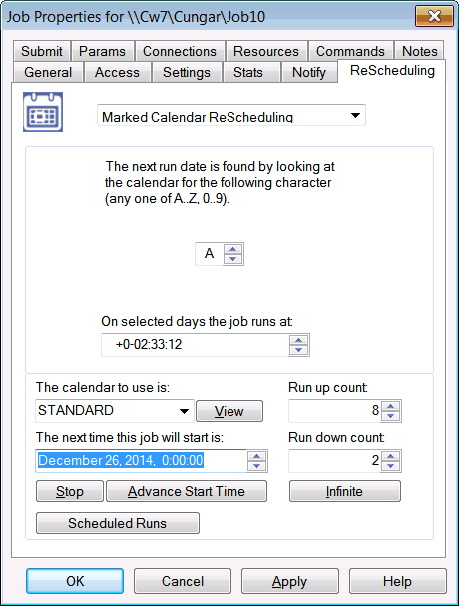Increment the calendar character with the up arrow
Viewport: 459px width, 606px height.
pos(233,249)
